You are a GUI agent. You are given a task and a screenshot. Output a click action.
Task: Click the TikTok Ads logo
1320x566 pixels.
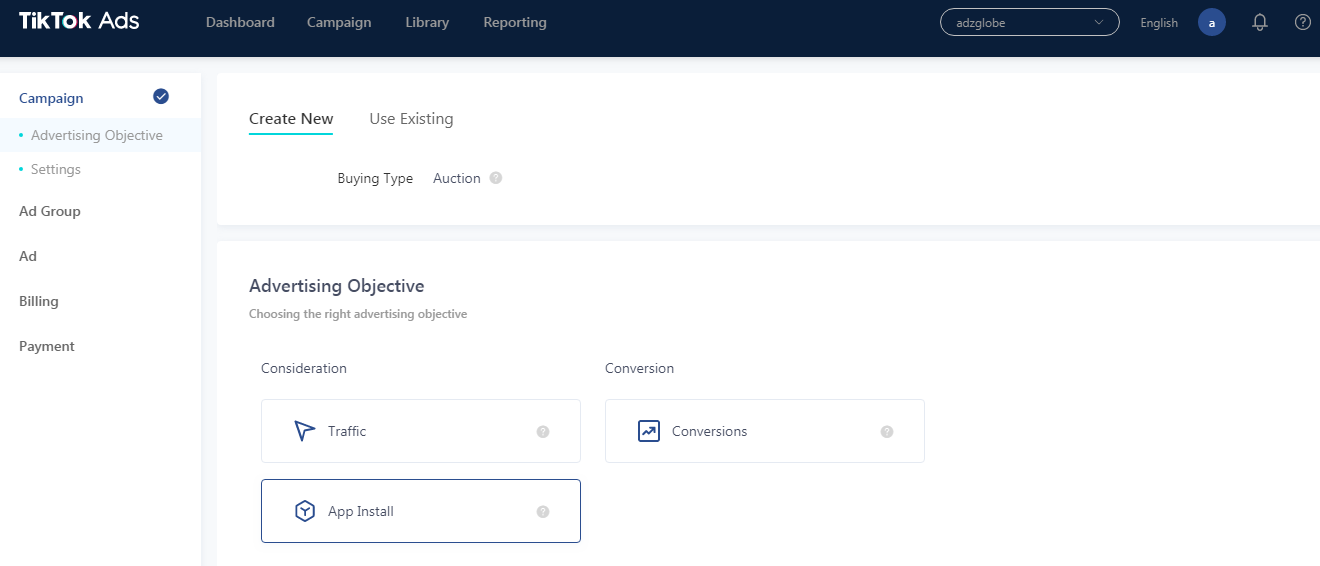click(x=79, y=22)
